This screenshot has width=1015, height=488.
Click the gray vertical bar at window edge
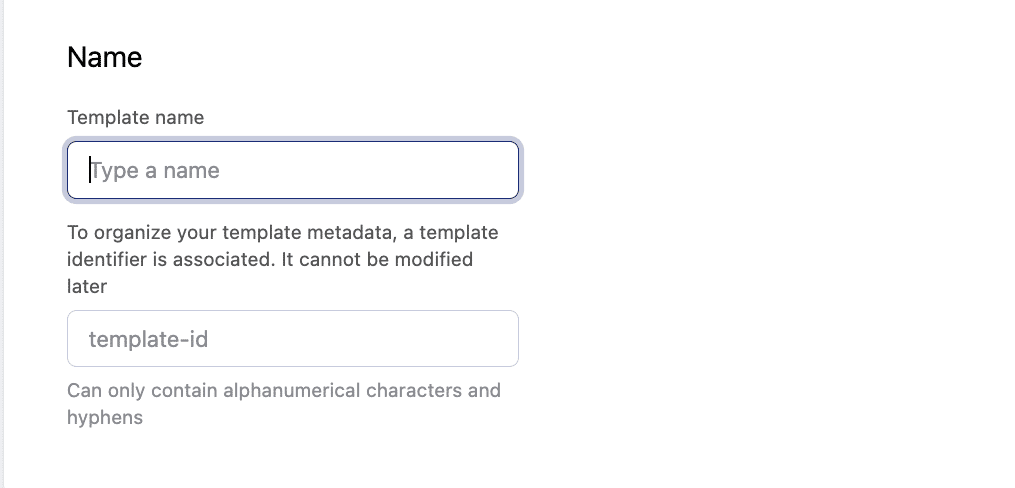pos(3,244)
